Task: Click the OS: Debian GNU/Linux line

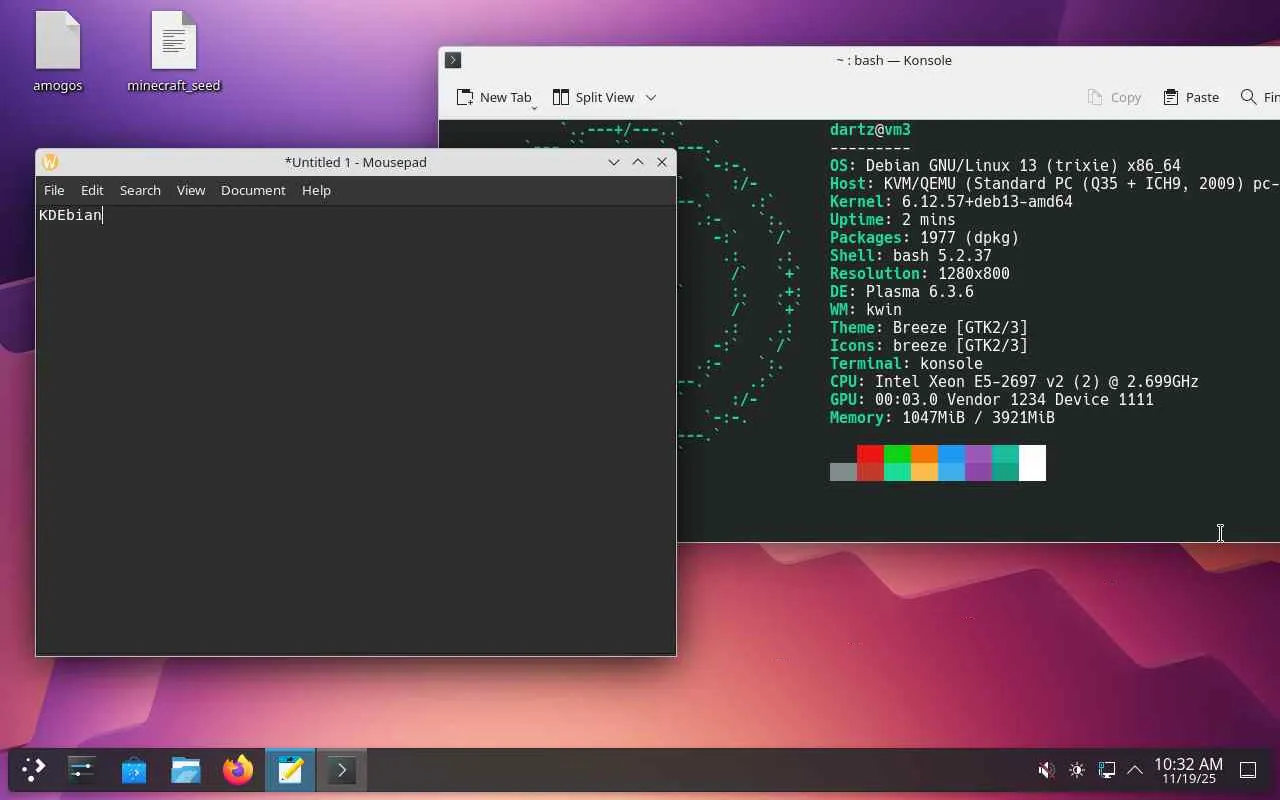Action: pyautogui.click(x=1005, y=166)
